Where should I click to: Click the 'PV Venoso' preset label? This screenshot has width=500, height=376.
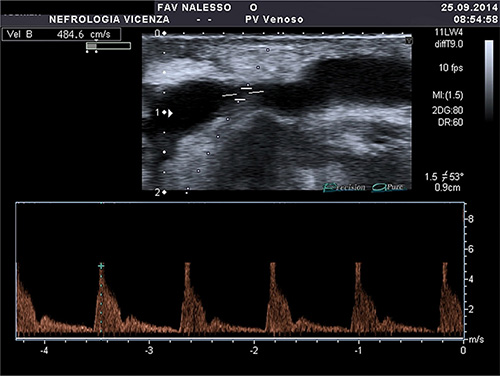coord(274,19)
